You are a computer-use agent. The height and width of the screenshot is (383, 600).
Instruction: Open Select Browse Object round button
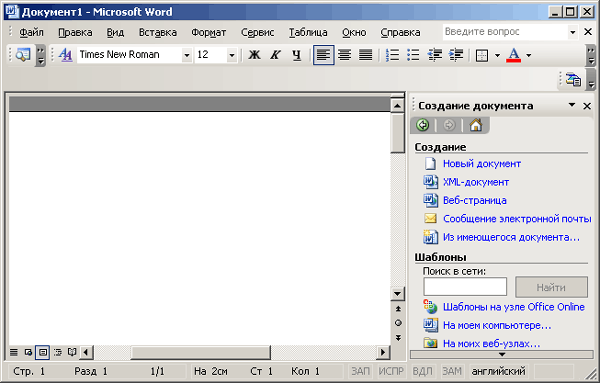(398, 323)
